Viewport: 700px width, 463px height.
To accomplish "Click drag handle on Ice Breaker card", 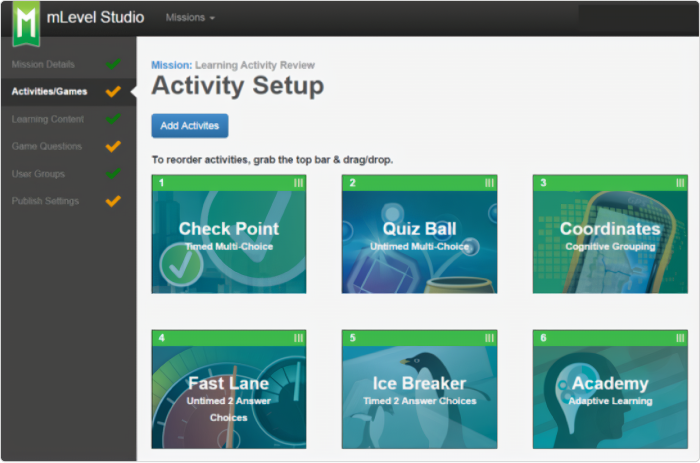I will coord(489,338).
